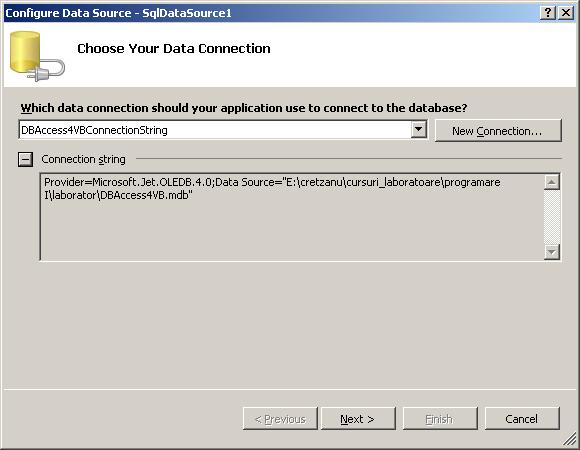This screenshot has width=580, height=450.
Task: Click the disabled Finish button
Action: pyautogui.click(x=440, y=419)
